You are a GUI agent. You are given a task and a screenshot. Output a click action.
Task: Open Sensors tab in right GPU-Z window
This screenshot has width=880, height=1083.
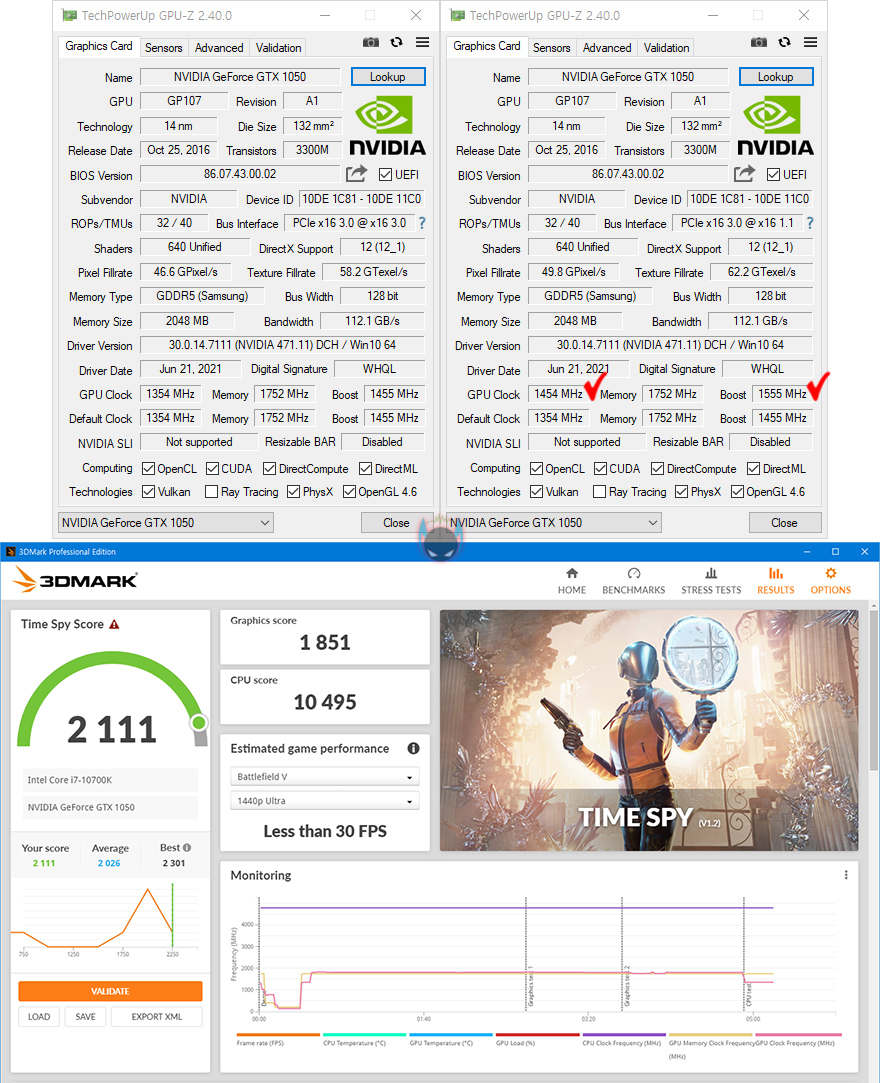(552, 48)
